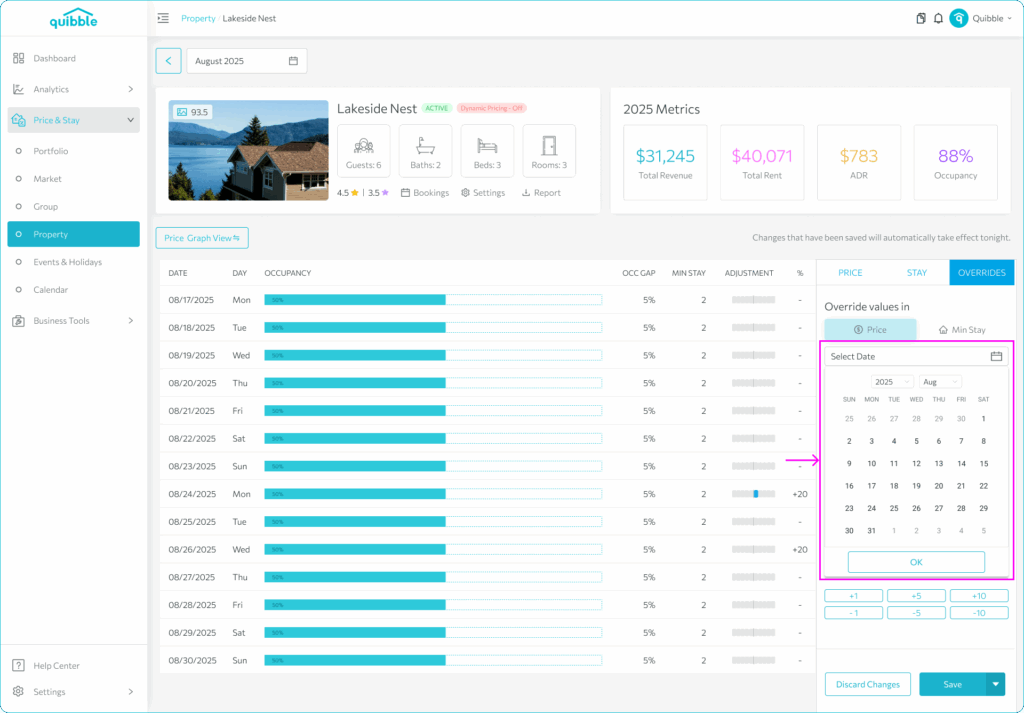The image size is (1024, 713).
Task: Click the 93.5 image score badge
Action: coord(193,112)
